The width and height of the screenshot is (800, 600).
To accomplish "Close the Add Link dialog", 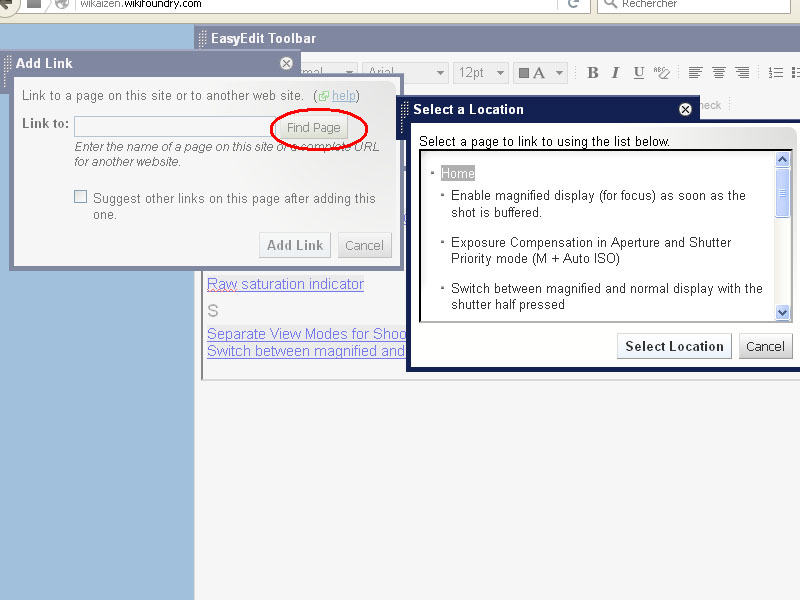I will tap(286, 63).
